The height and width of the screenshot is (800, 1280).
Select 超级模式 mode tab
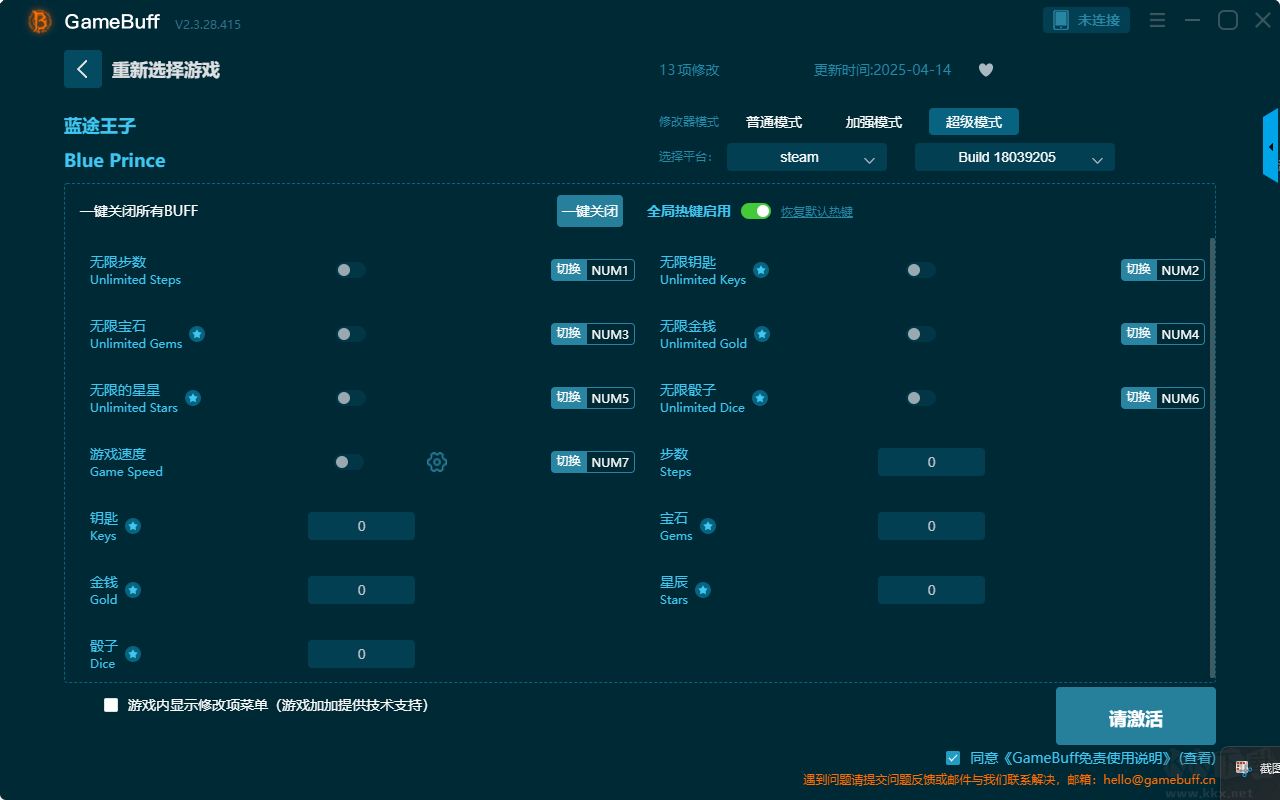tap(974, 122)
